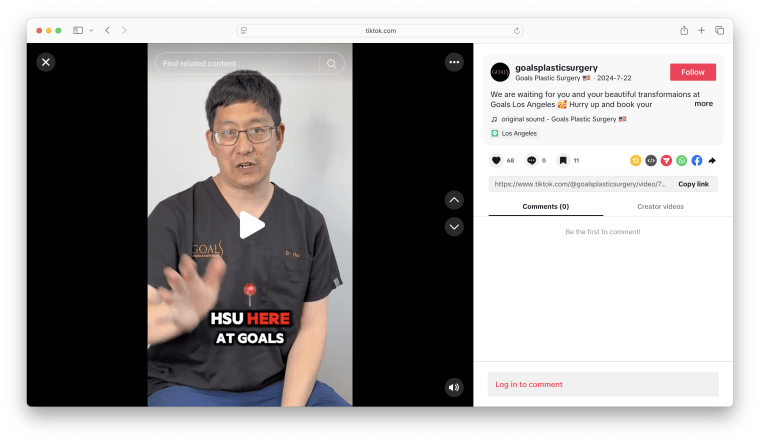
Task: Select the video URL text
Action: pos(580,184)
